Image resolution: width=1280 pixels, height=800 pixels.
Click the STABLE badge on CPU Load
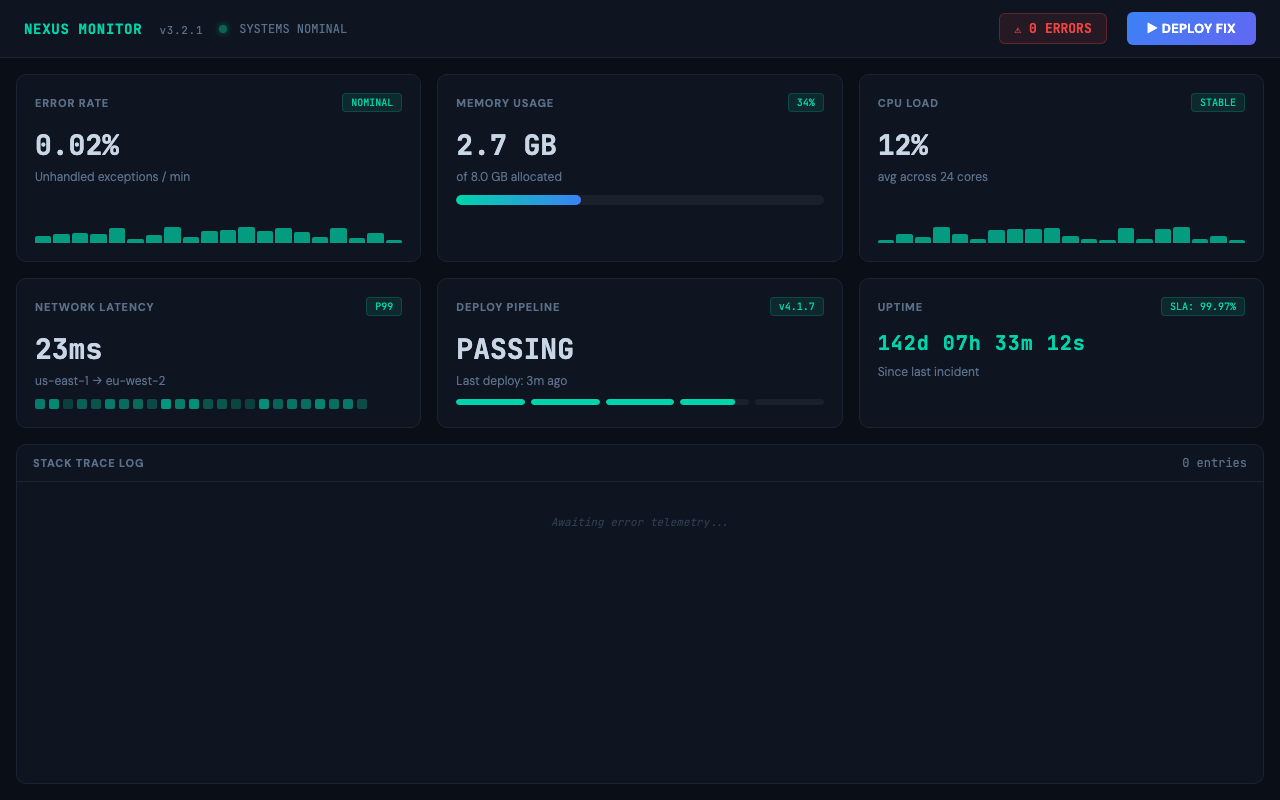(x=1217, y=102)
